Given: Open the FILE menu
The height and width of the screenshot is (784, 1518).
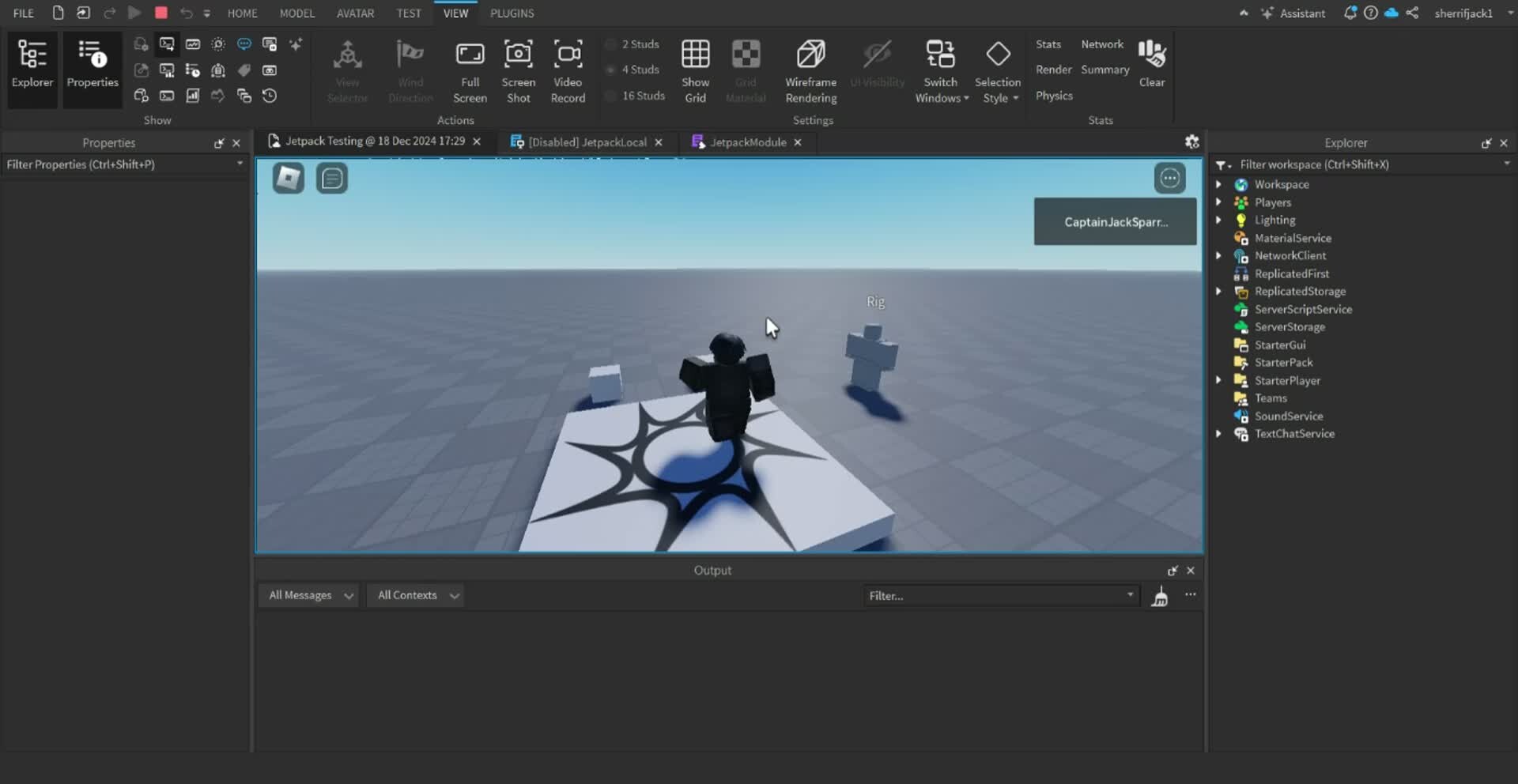Looking at the screenshot, I should (23, 13).
